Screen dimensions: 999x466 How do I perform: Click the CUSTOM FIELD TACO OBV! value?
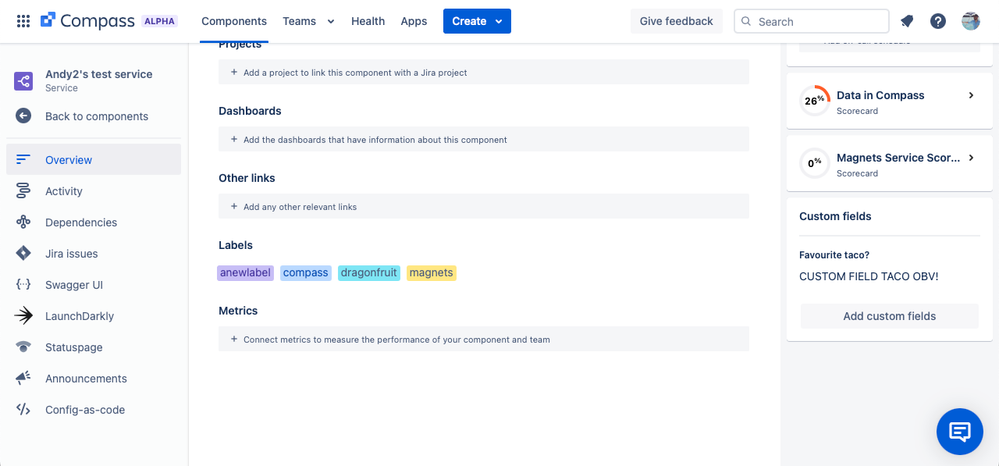click(868, 277)
